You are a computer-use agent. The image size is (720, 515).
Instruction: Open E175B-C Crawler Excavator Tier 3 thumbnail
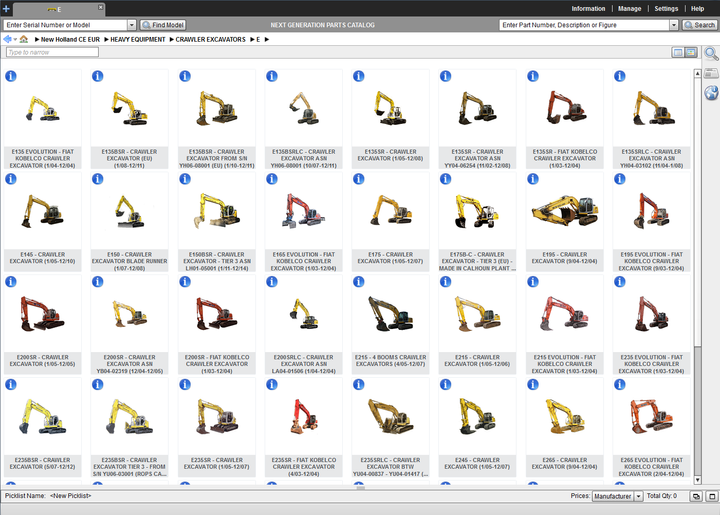[477, 211]
